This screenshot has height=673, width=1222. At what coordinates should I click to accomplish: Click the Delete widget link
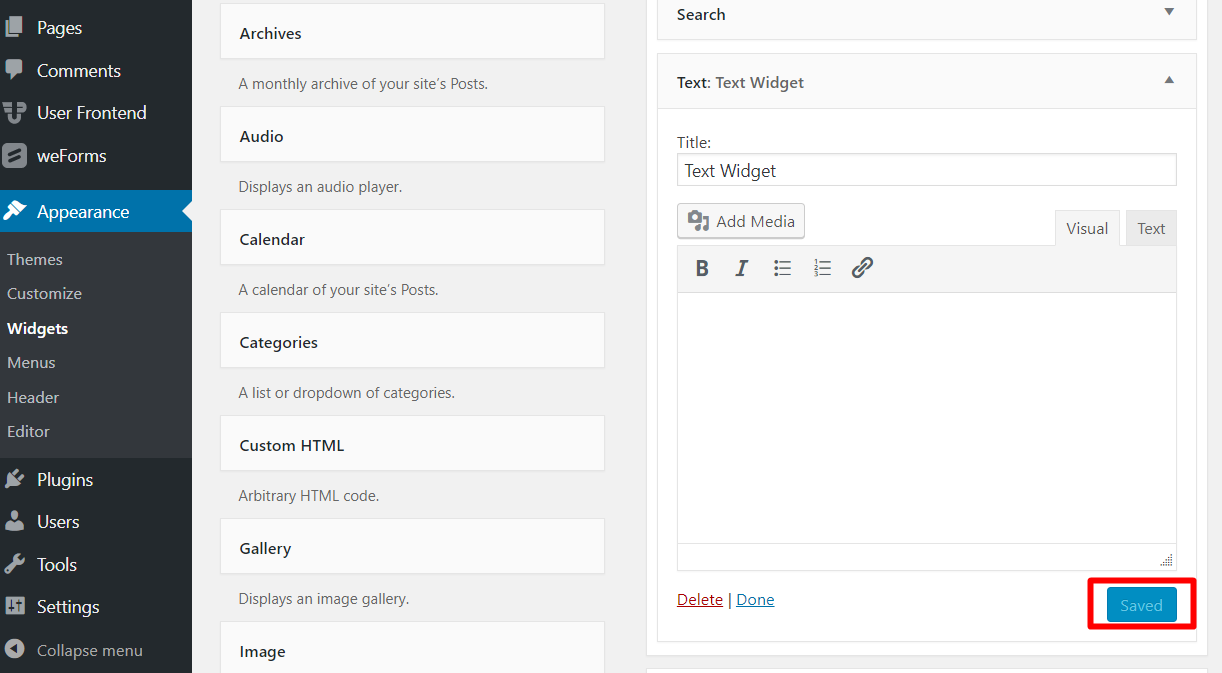pos(700,600)
